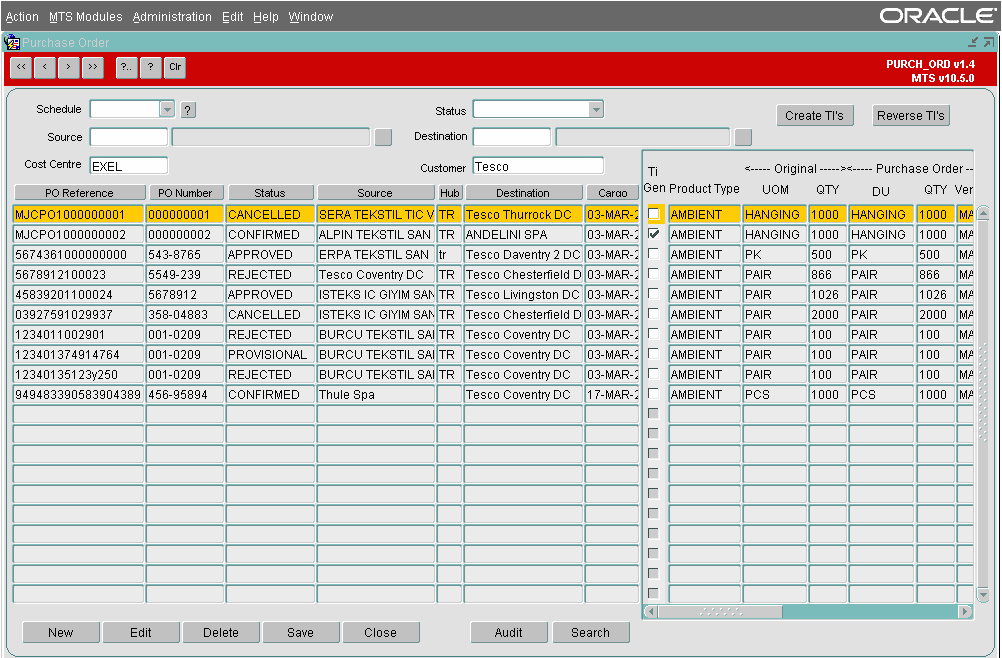Screen dimensions: 1002x658
Task: Click the Reverse TI's button
Action: [x=911, y=116]
